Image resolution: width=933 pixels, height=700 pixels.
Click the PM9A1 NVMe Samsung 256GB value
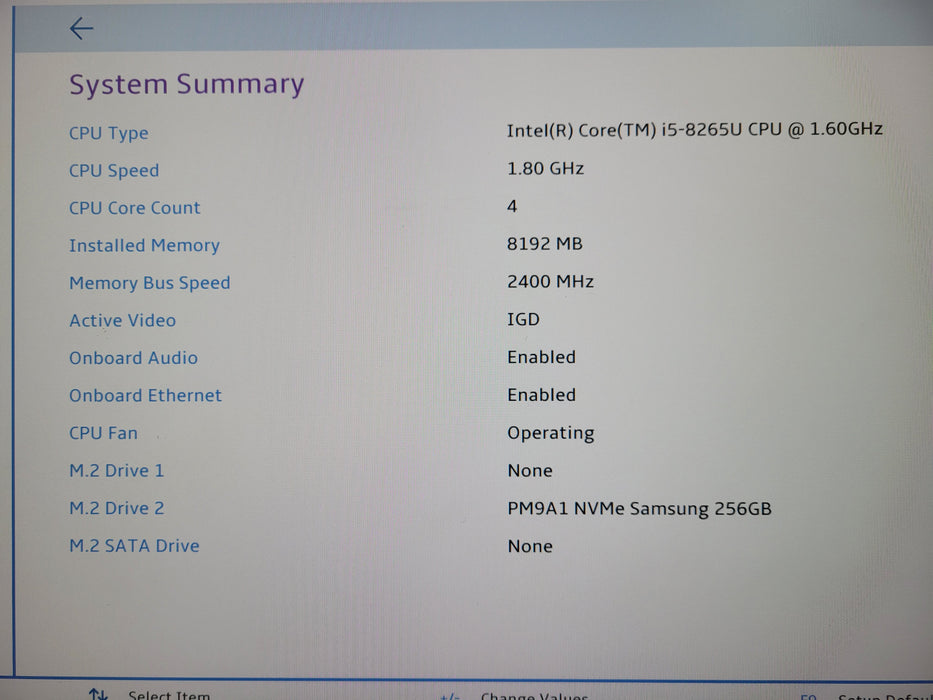pyautogui.click(x=639, y=509)
